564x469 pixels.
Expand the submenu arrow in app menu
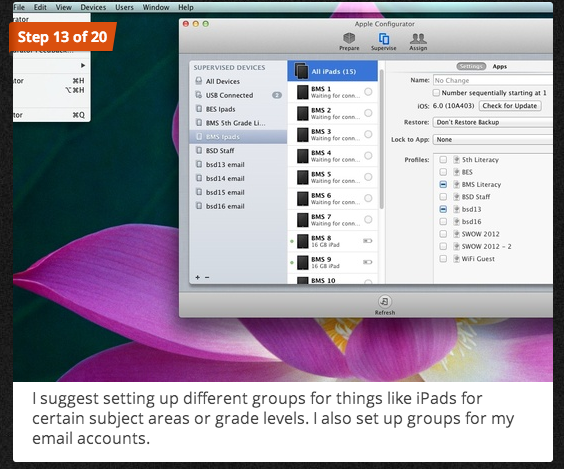pyautogui.click(x=83, y=65)
